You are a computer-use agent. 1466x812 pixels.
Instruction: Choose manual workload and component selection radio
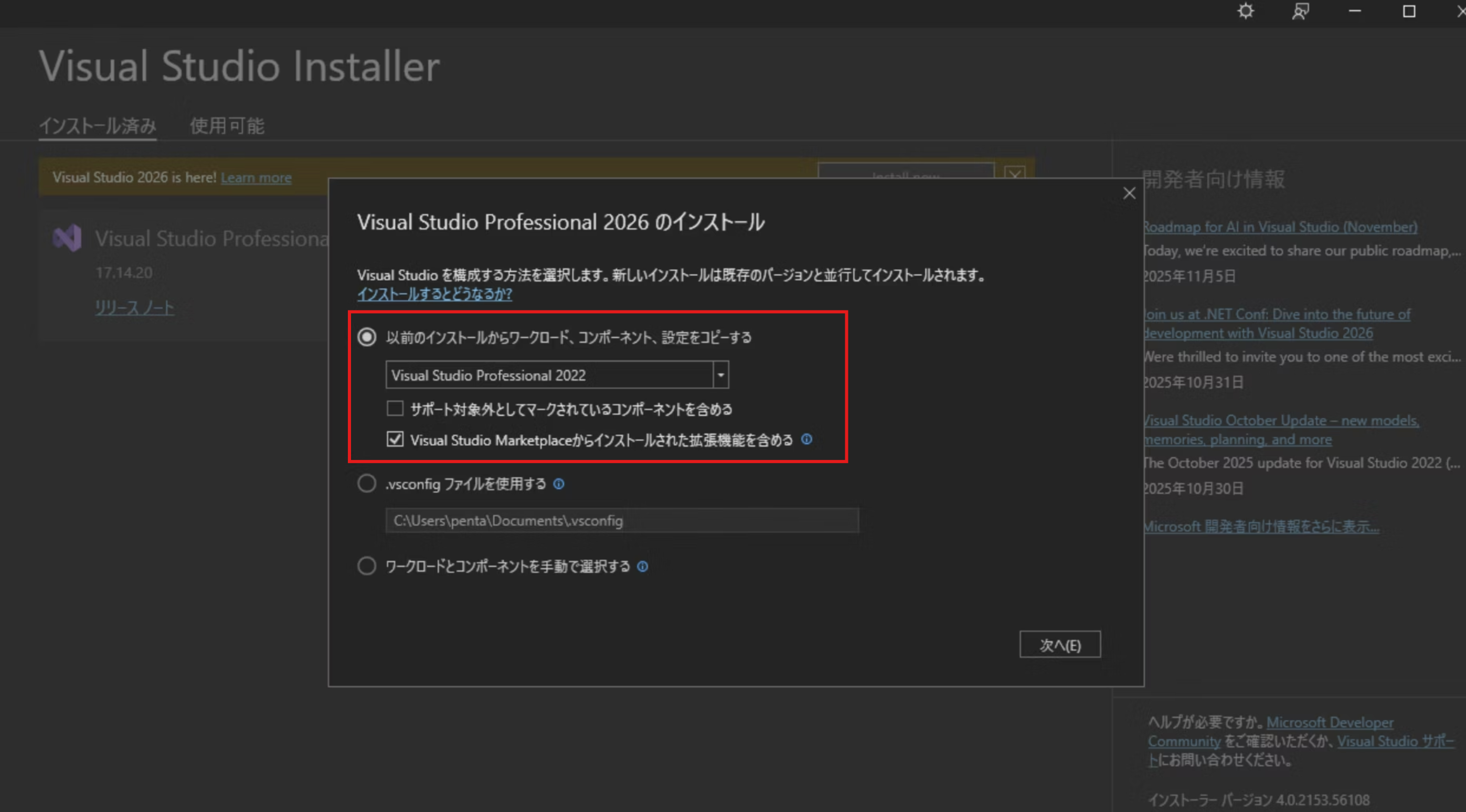pos(366,566)
